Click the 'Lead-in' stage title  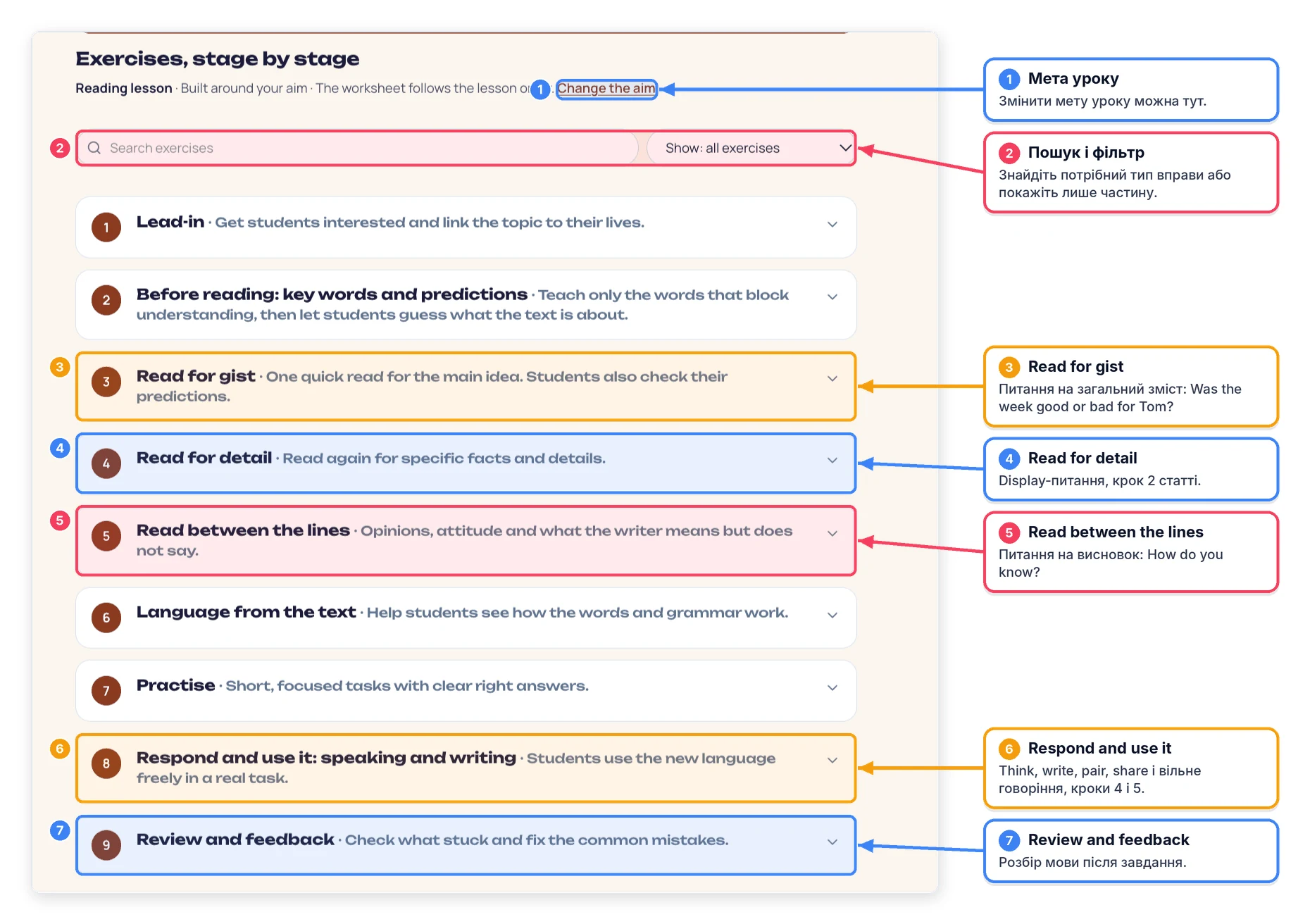tap(170, 222)
